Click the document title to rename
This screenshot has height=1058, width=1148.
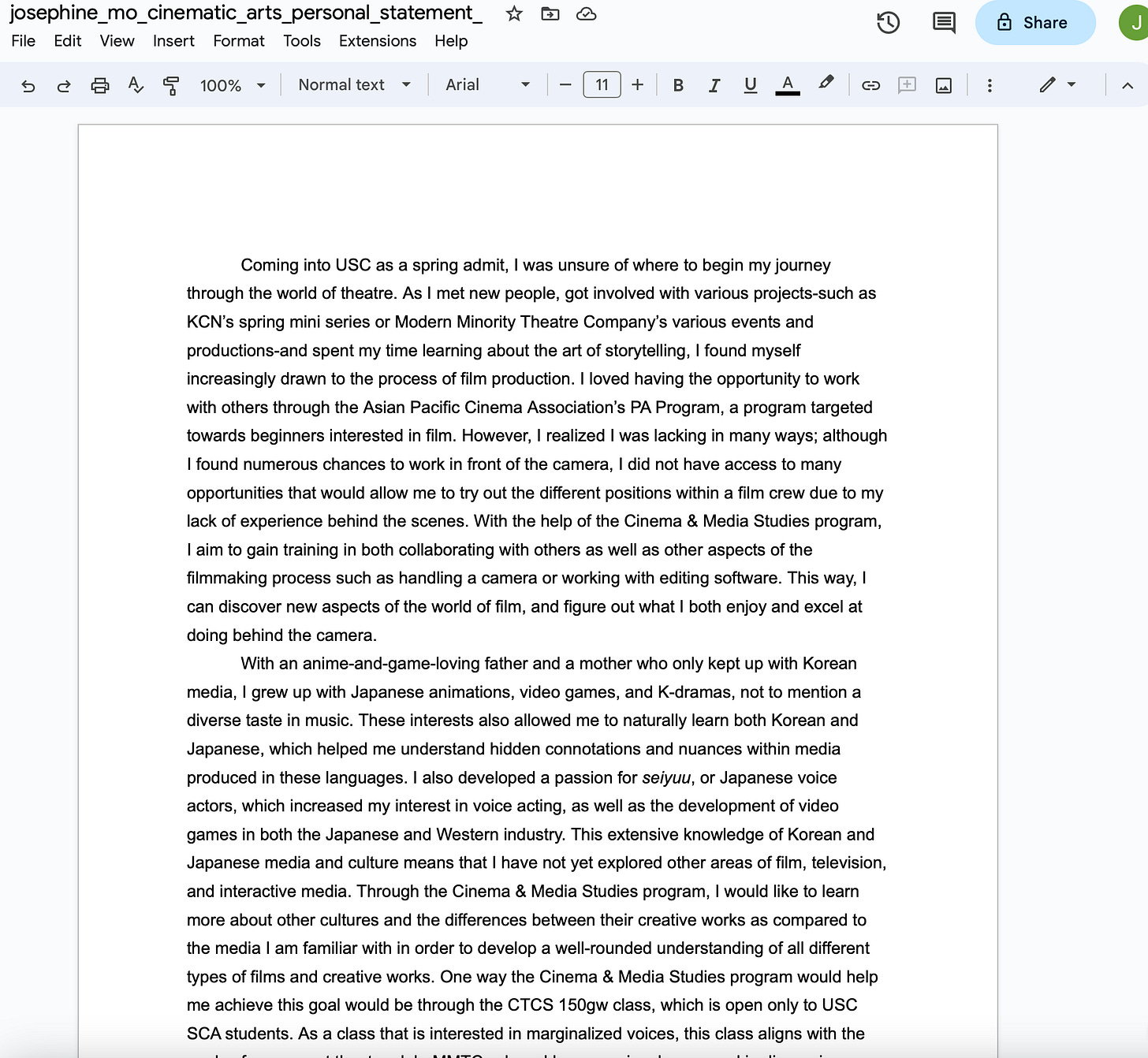click(x=246, y=13)
